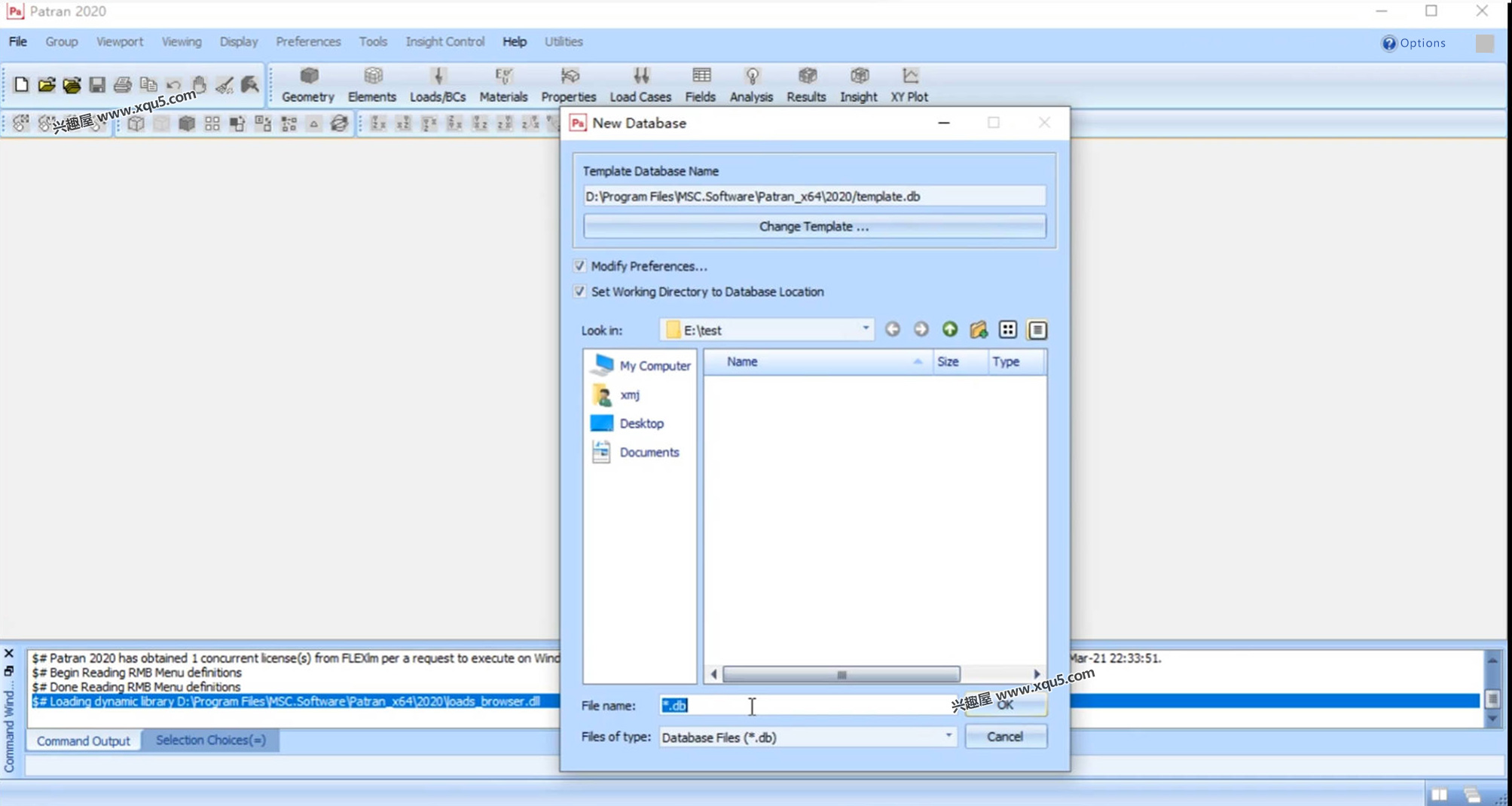Toggle Set Working Directory to Database Location
1512x806 pixels.
click(579, 292)
